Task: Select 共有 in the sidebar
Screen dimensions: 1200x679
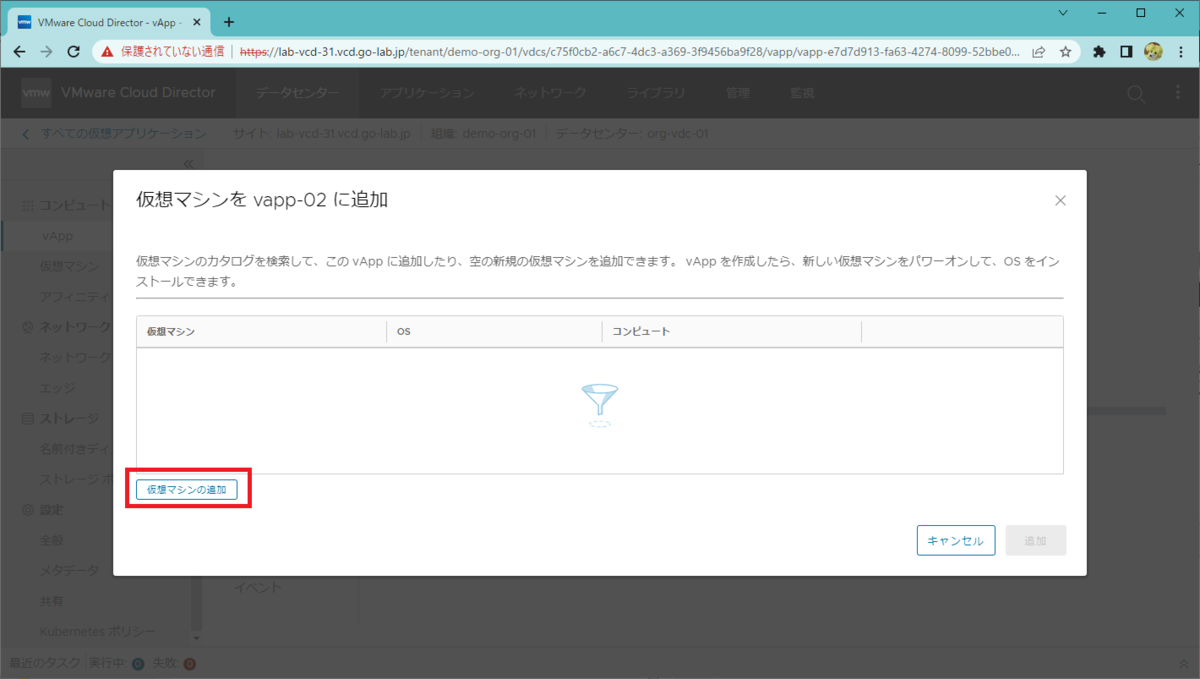Action: click(52, 601)
